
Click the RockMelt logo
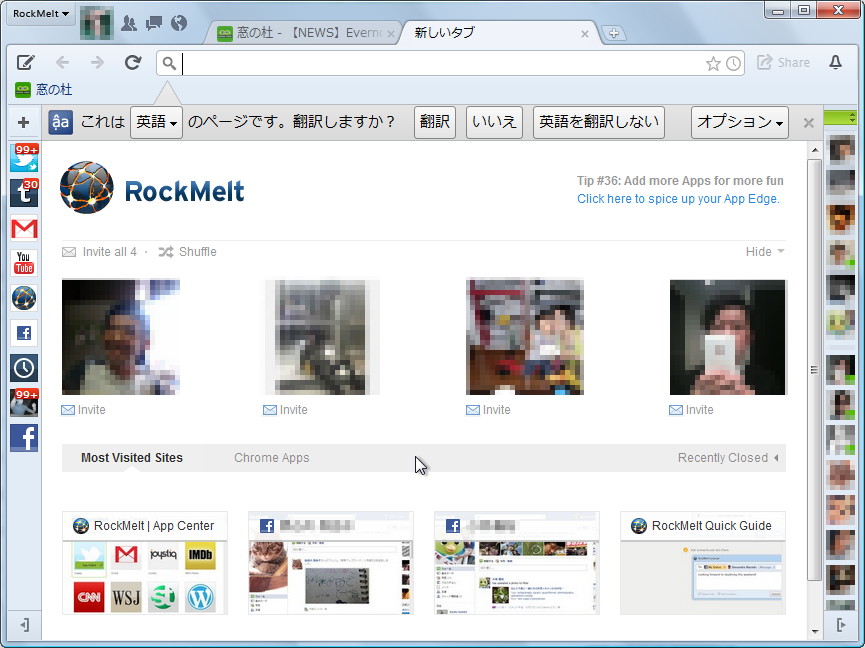click(152, 188)
